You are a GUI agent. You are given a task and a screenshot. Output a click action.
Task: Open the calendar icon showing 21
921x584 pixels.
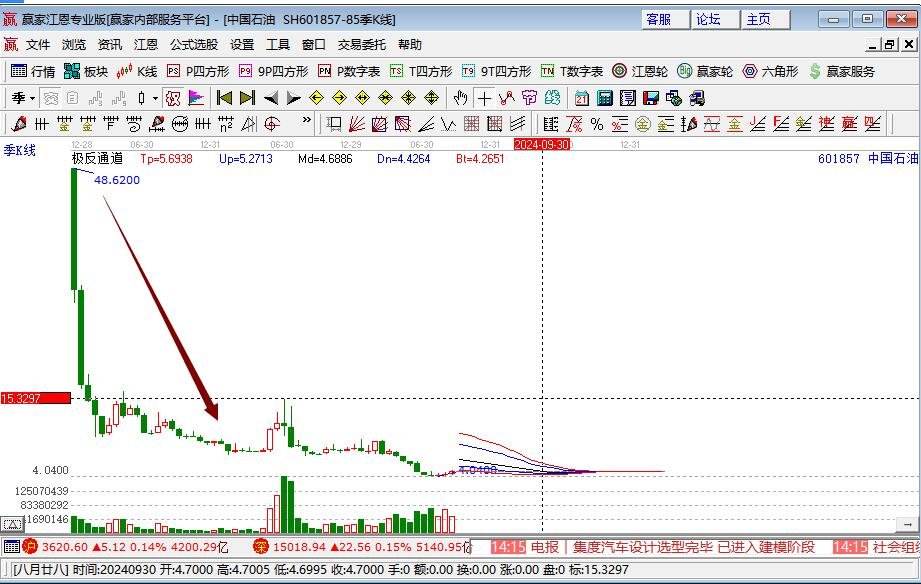click(x=581, y=98)
